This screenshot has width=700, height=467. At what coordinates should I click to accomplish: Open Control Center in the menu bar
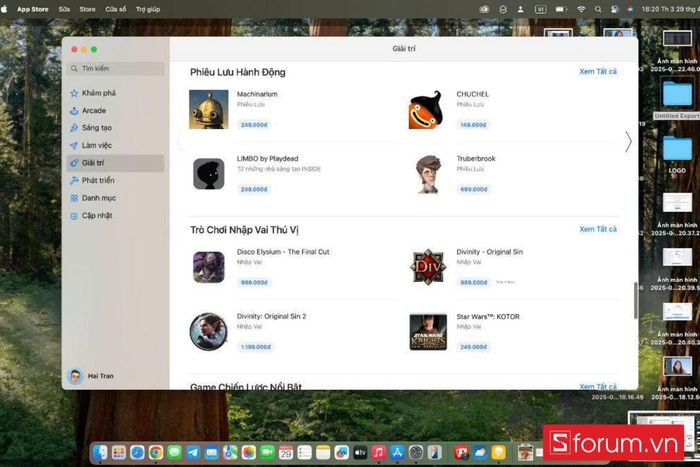tap(615, 9)
